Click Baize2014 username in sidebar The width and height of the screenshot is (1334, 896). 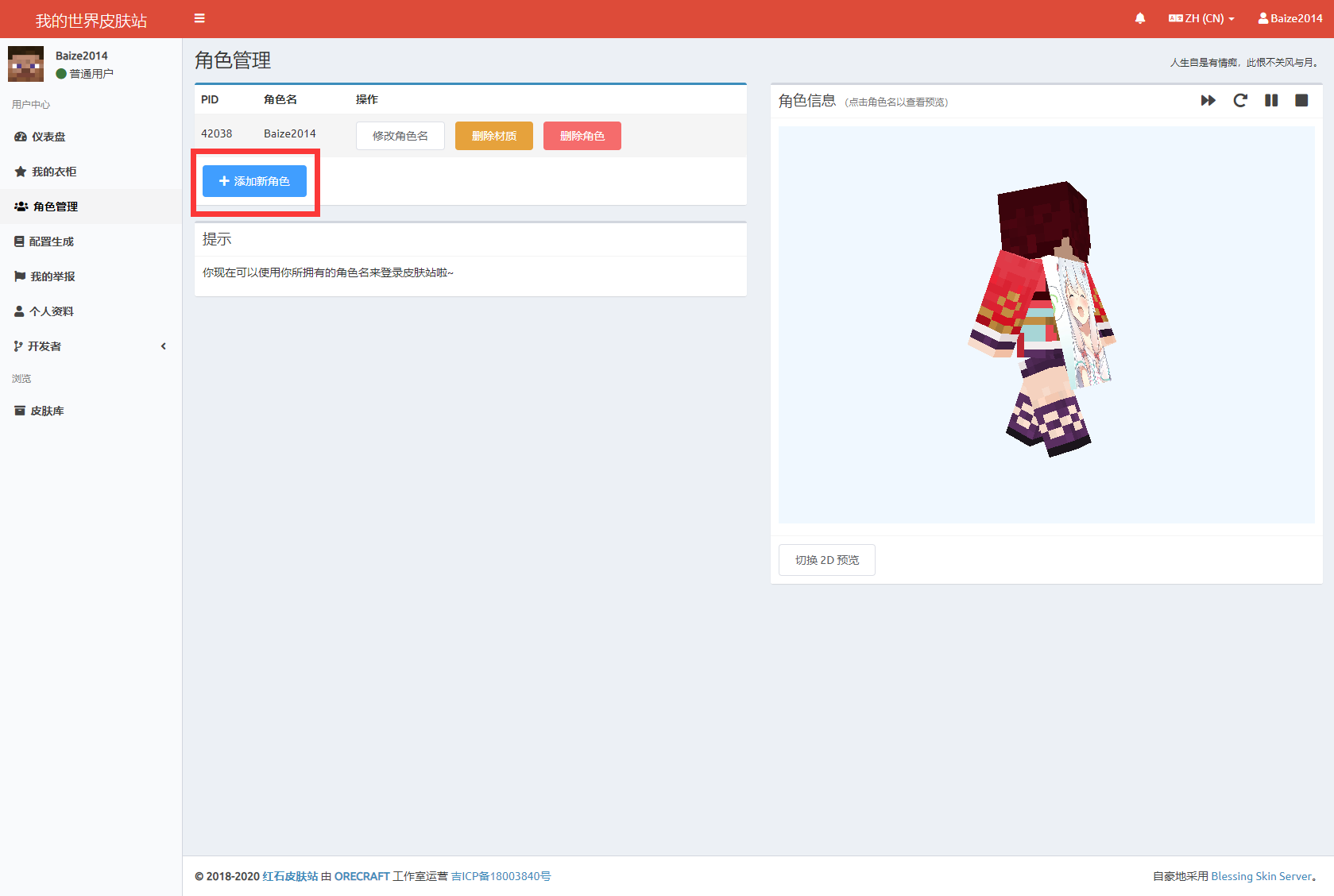click(82, 56)
